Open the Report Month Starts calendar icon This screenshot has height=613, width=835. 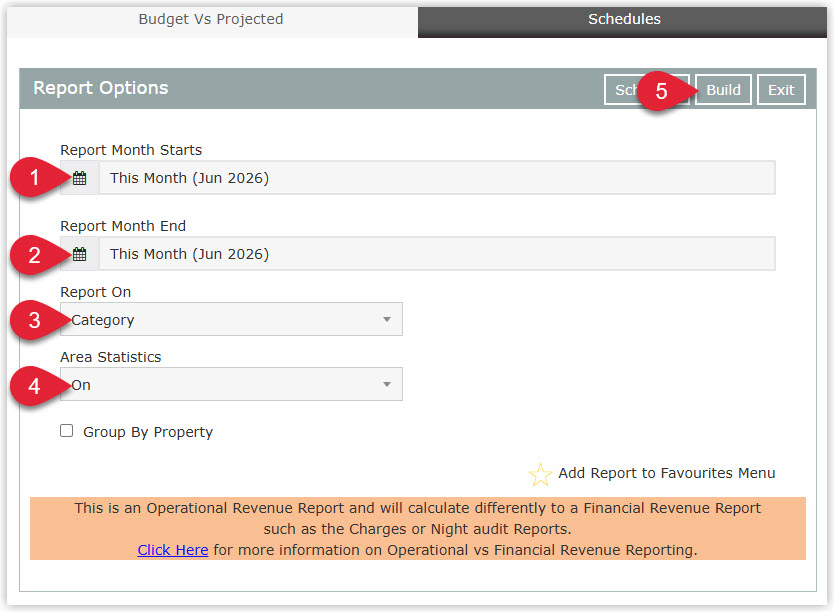[79, 178]
